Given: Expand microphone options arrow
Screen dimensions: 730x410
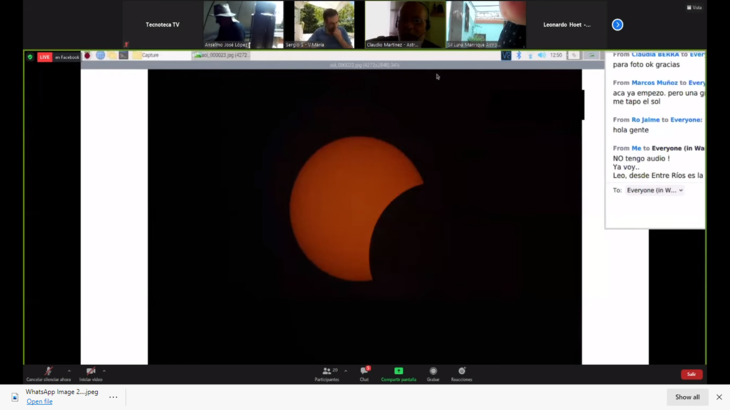Looking at the screenshot, I should coord(69,371).
